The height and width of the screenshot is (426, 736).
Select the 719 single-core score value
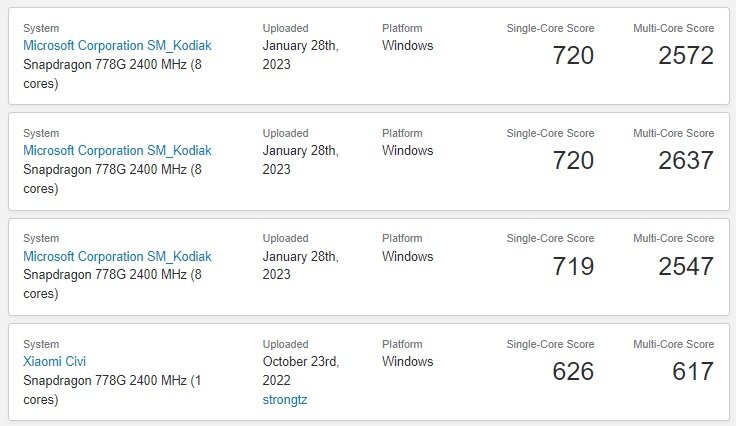[x=573, y=266]
